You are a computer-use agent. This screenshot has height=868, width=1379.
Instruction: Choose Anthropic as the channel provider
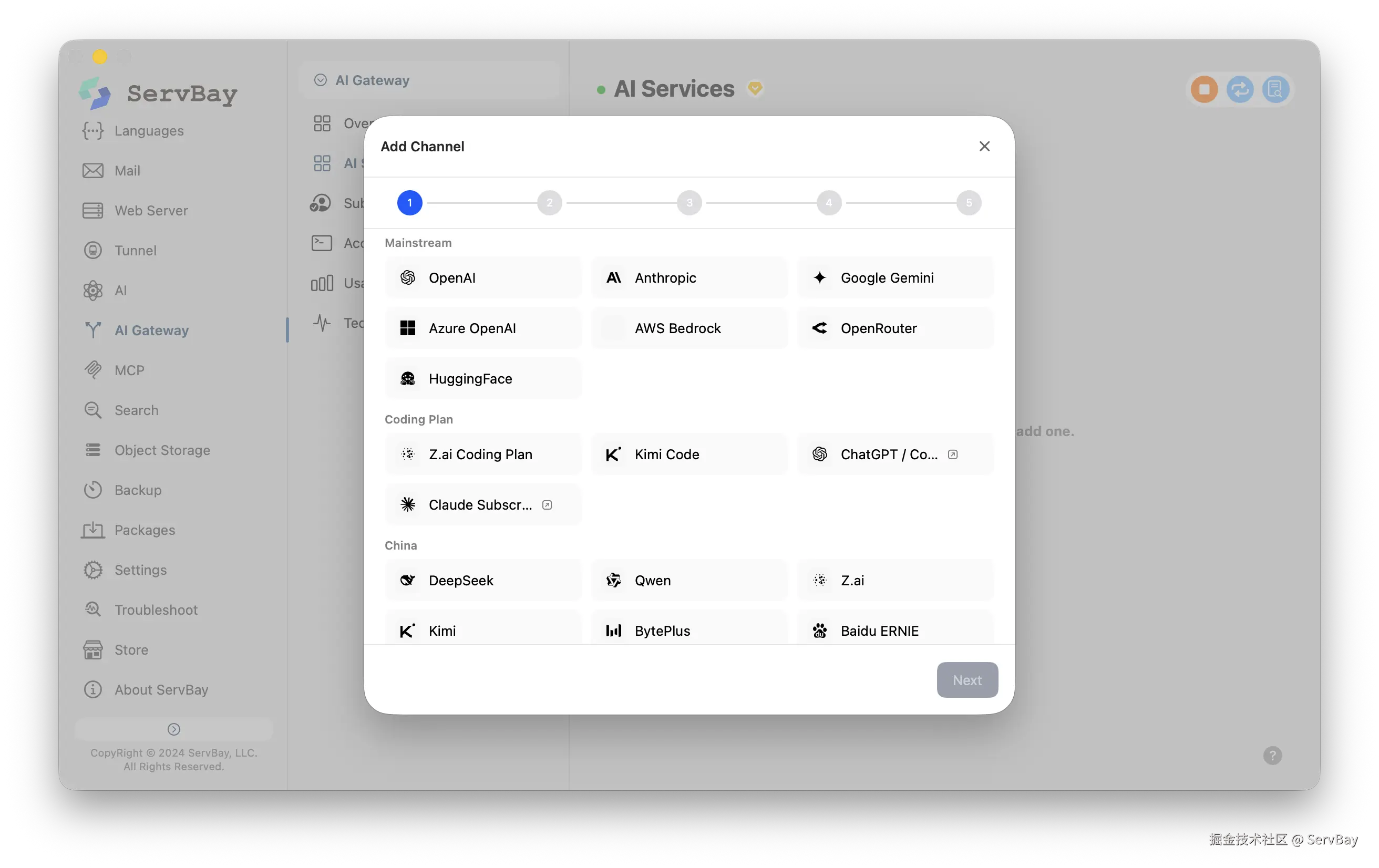pyautogui.click(x=689, y=278)
